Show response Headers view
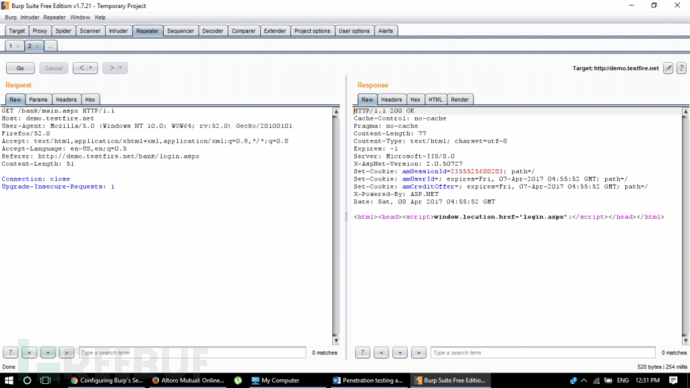Viewport: 690px width, 388px height. pyautogui.click(x=391, y=99)
